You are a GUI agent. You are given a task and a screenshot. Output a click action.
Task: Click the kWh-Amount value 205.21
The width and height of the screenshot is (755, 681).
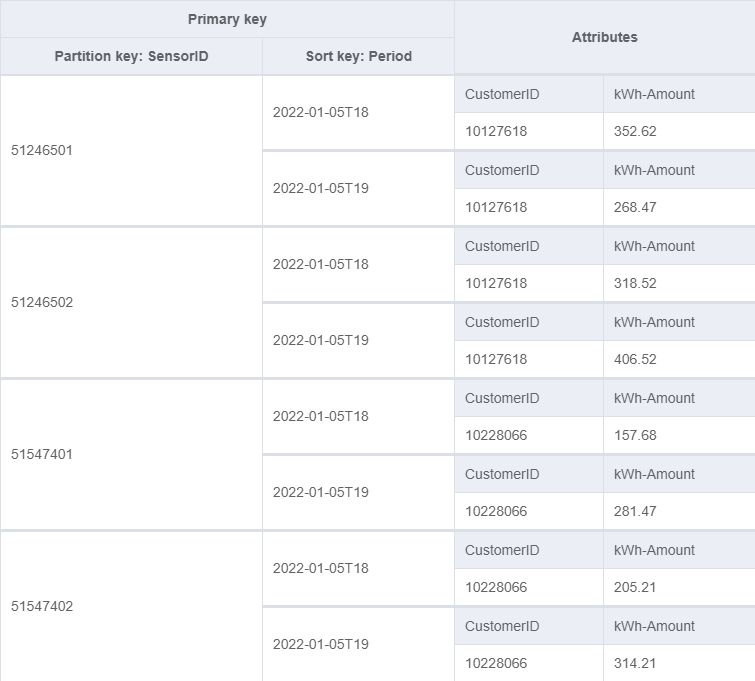pyautogui.click(x=635, y=587)
